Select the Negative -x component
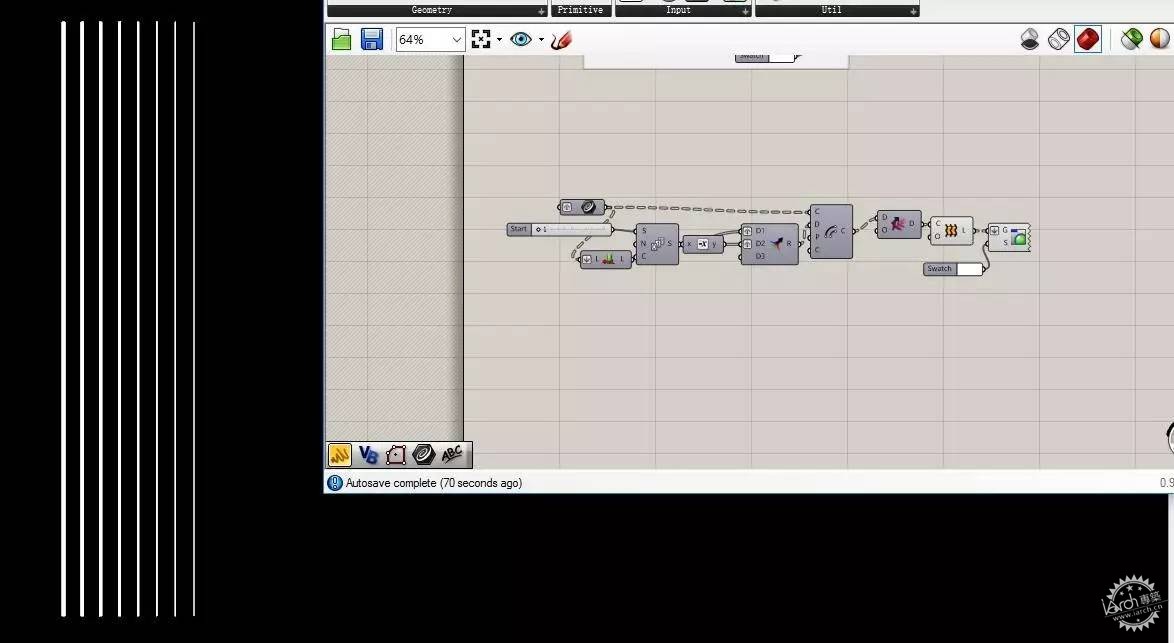Viewport: 1174px width, 643px height. click(703, 244)
